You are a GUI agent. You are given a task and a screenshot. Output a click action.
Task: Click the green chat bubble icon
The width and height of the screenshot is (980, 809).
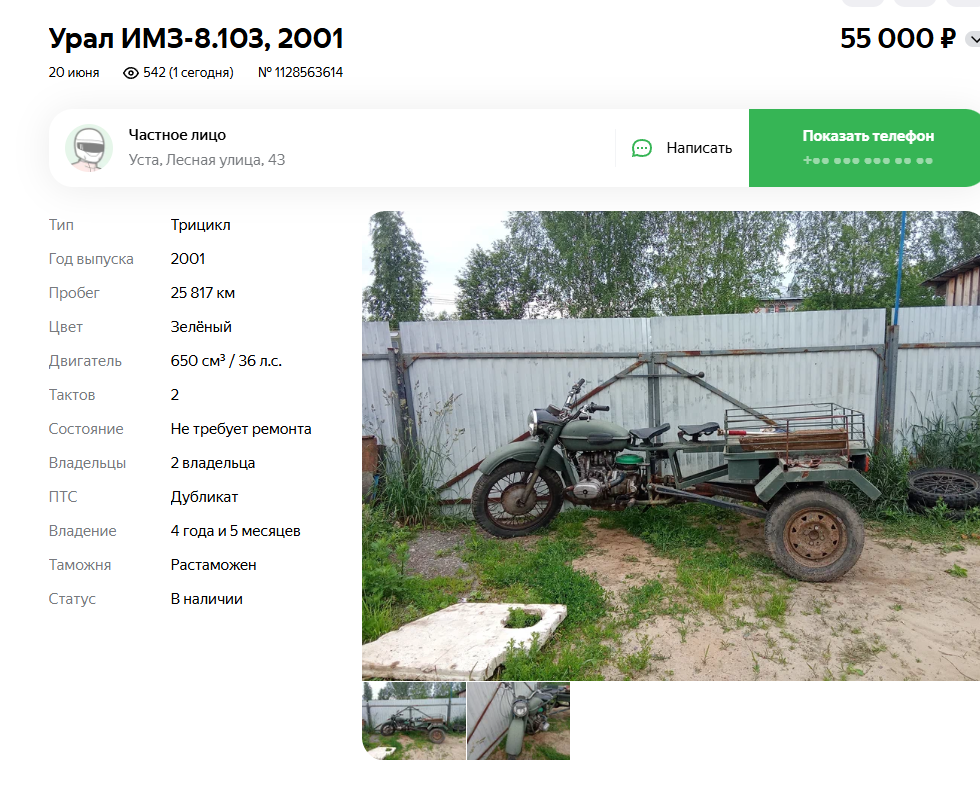click(x=642, y=148)
